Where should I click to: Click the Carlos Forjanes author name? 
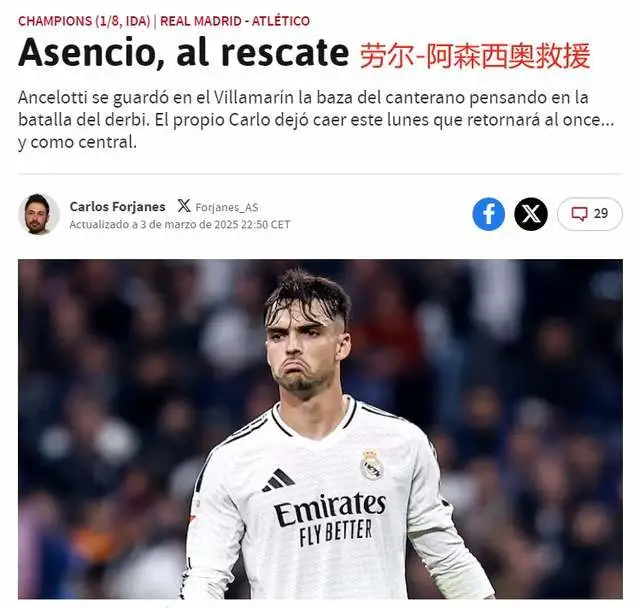pyautogui.click(x=118, y=206)
